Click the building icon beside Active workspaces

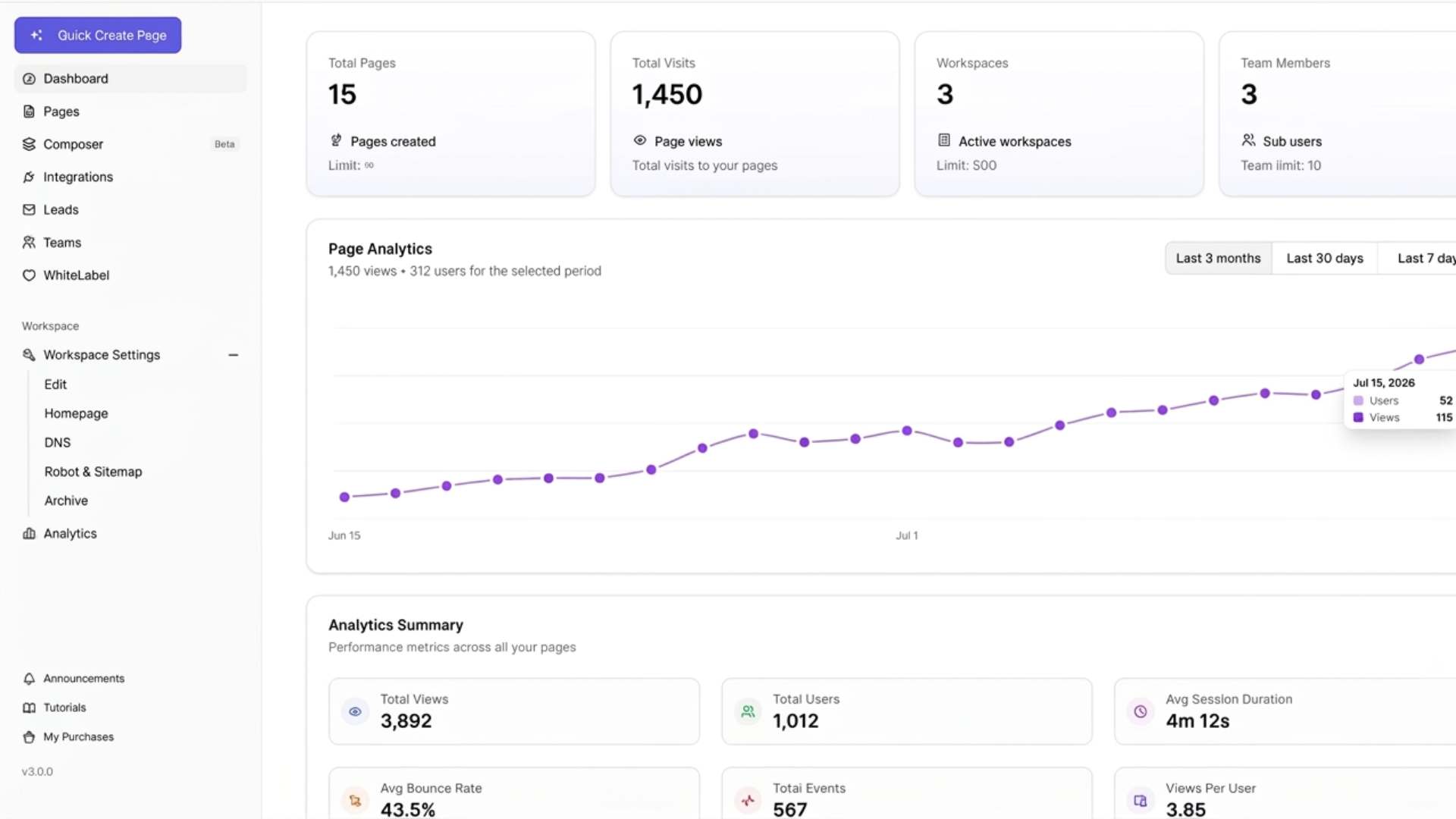point(944,140)
